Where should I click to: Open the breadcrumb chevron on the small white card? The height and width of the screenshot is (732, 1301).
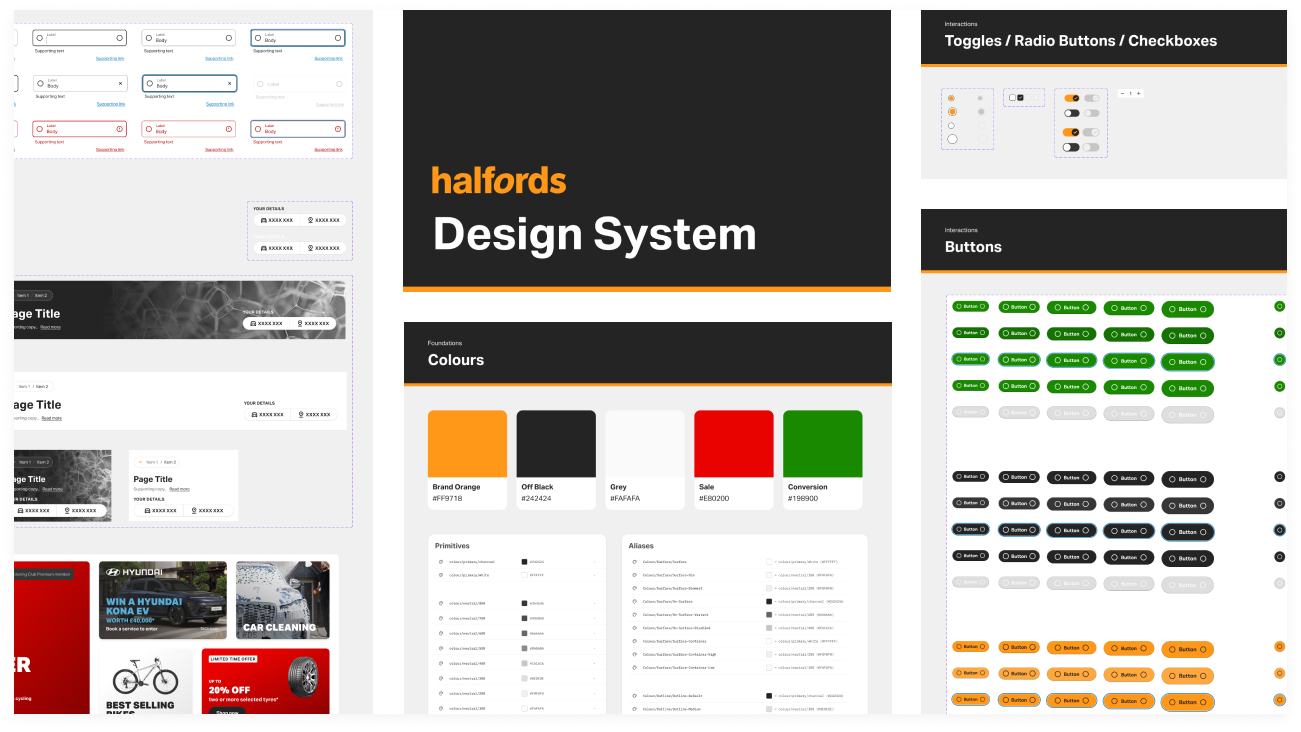click(x=141, y=462)
